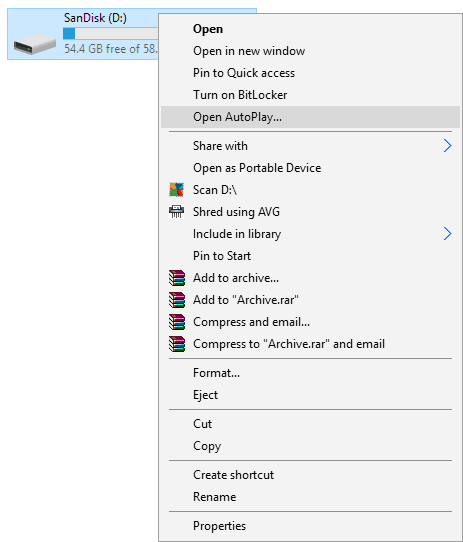The image size is (463, 542).
Task: Choose Compress to "Archive.rar" and email
Action: (x=311, y=344)
